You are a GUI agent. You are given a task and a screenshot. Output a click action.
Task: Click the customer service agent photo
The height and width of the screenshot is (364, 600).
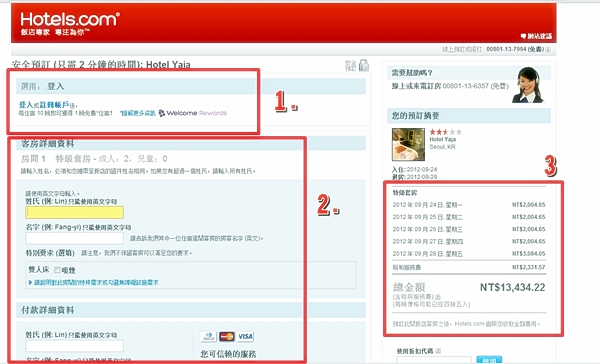tap(528, 85)
